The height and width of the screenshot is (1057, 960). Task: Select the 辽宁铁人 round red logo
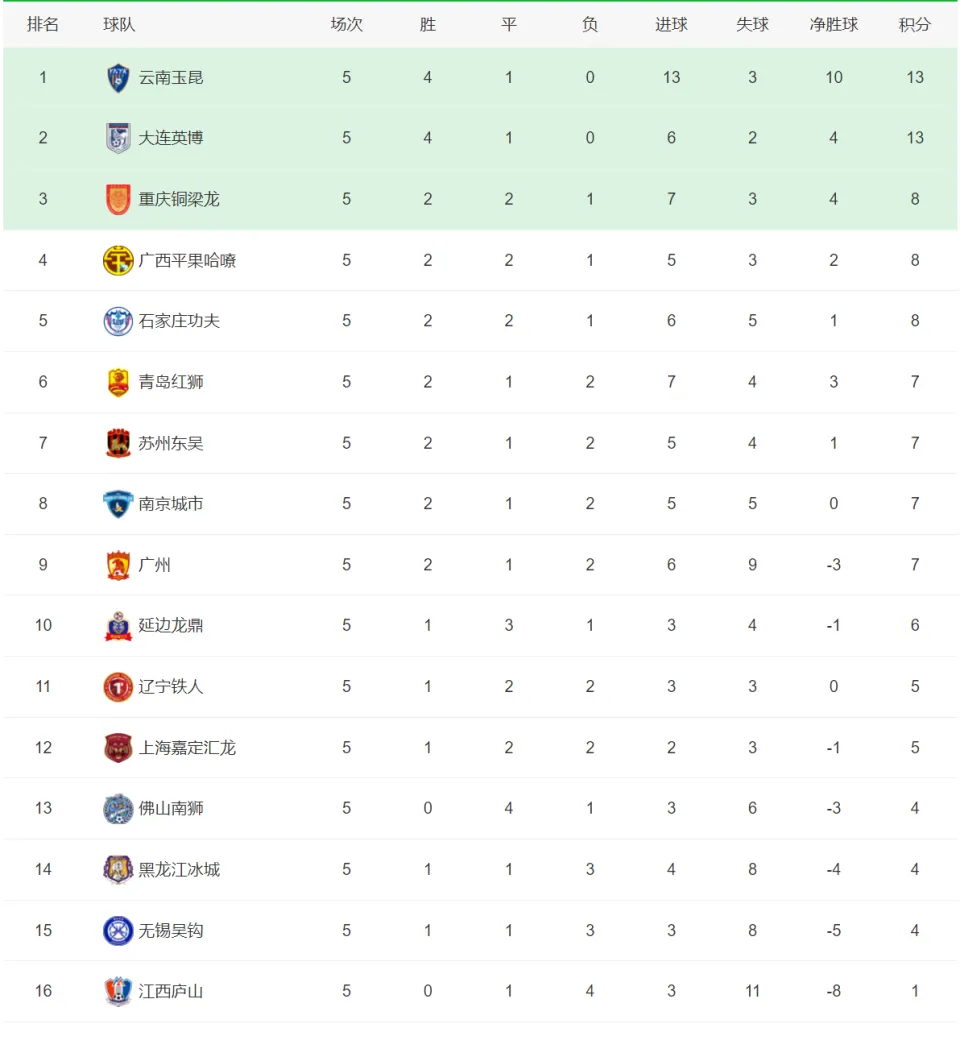click(118, 687)
